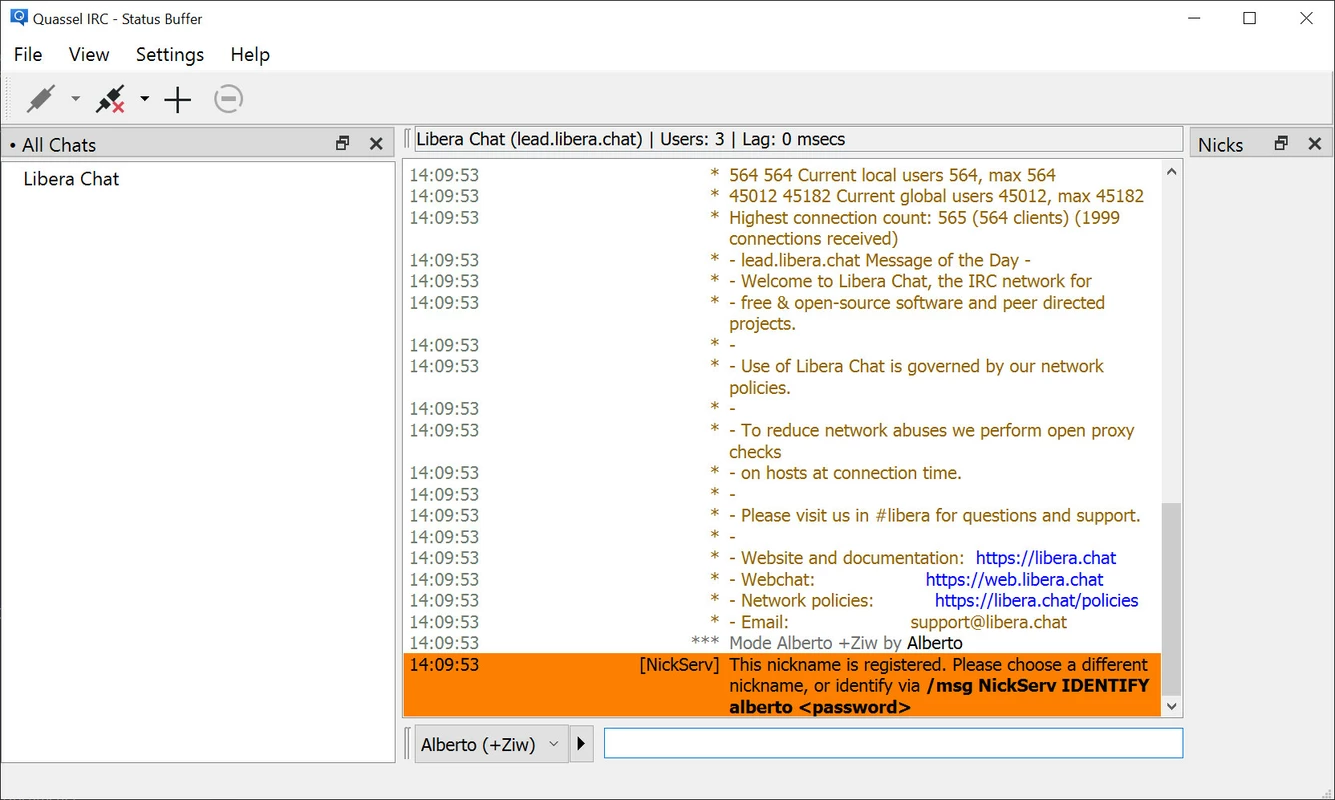Click the chat view scrollbar thumb

[1171, 599]
